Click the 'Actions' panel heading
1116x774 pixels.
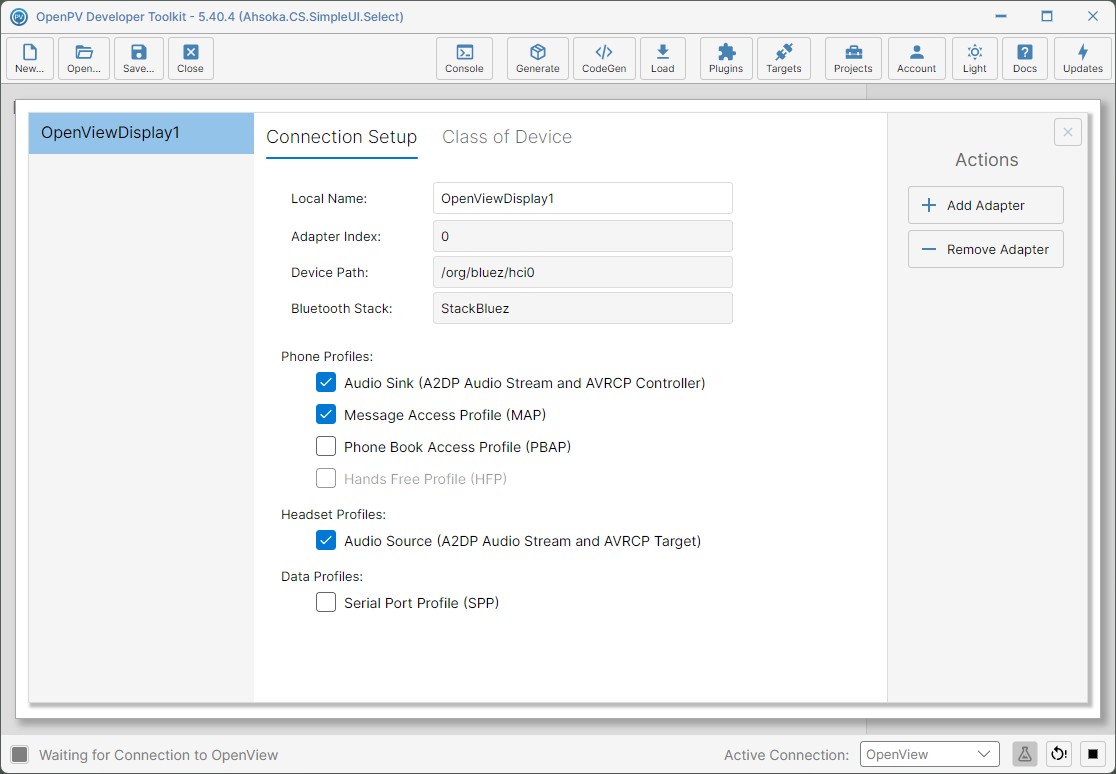pos(986,159)
